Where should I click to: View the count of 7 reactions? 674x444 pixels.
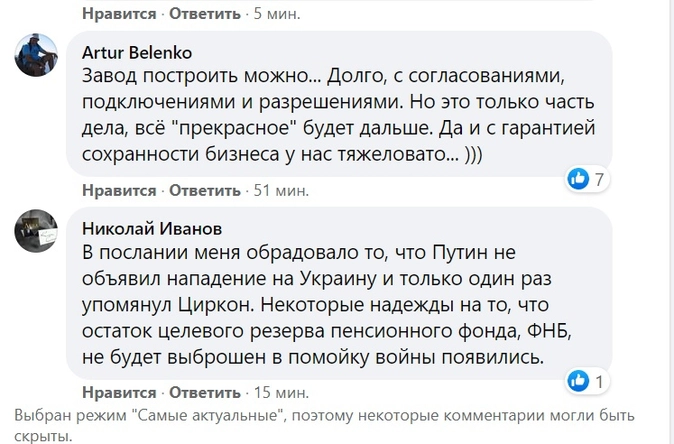click(599, 179)
